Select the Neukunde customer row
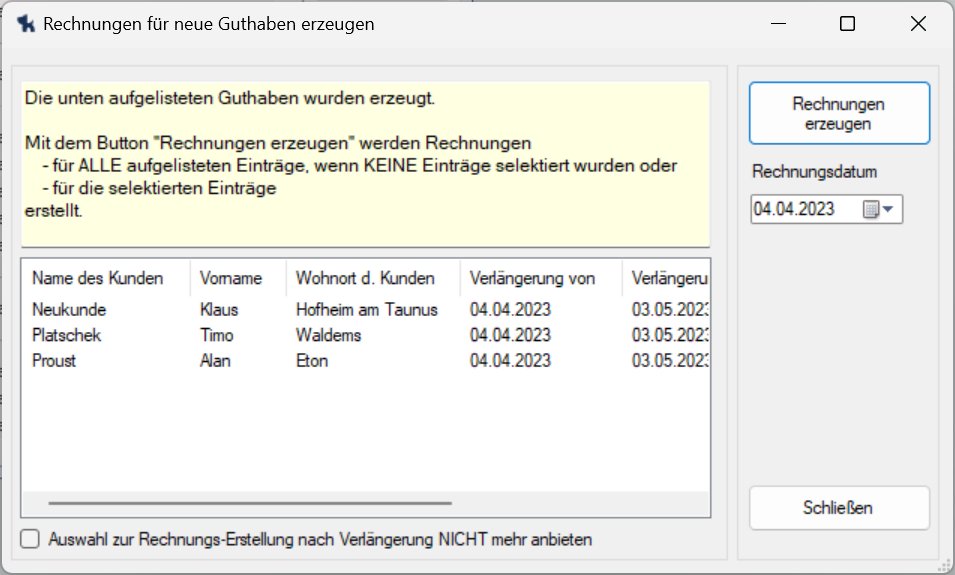Screen dimensions: 955x575 pos(69,310)
